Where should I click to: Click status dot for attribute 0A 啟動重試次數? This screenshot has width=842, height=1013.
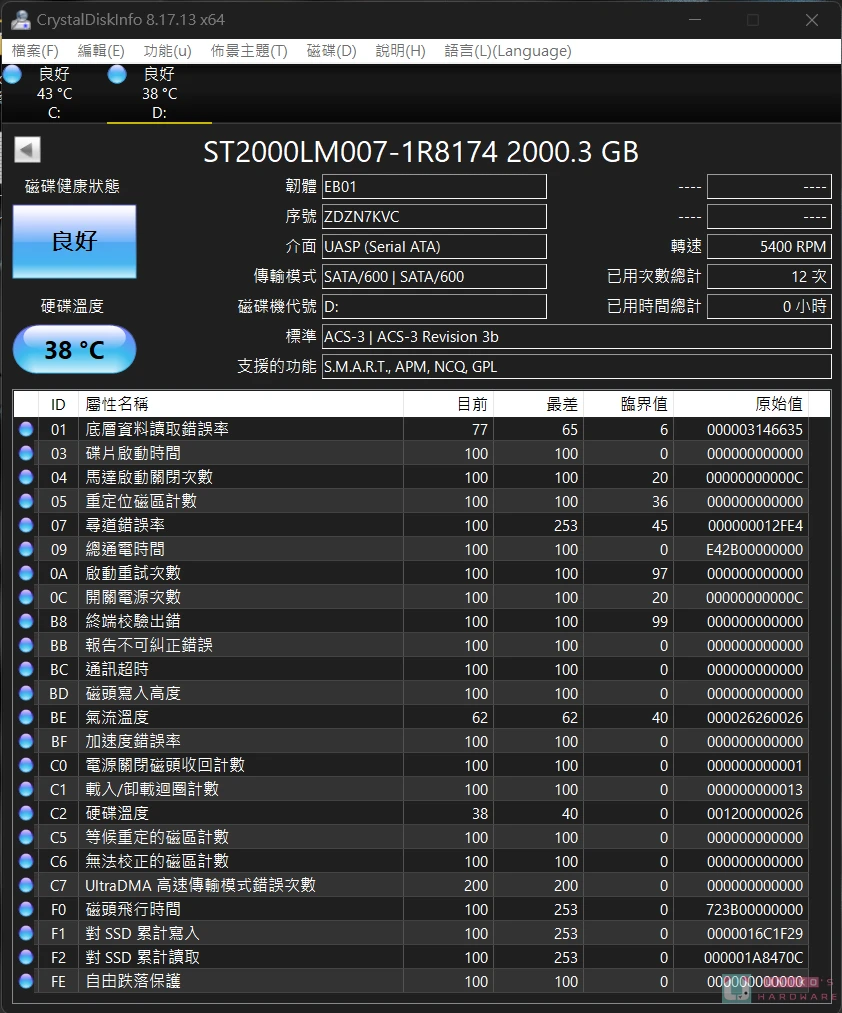point(26,573)
